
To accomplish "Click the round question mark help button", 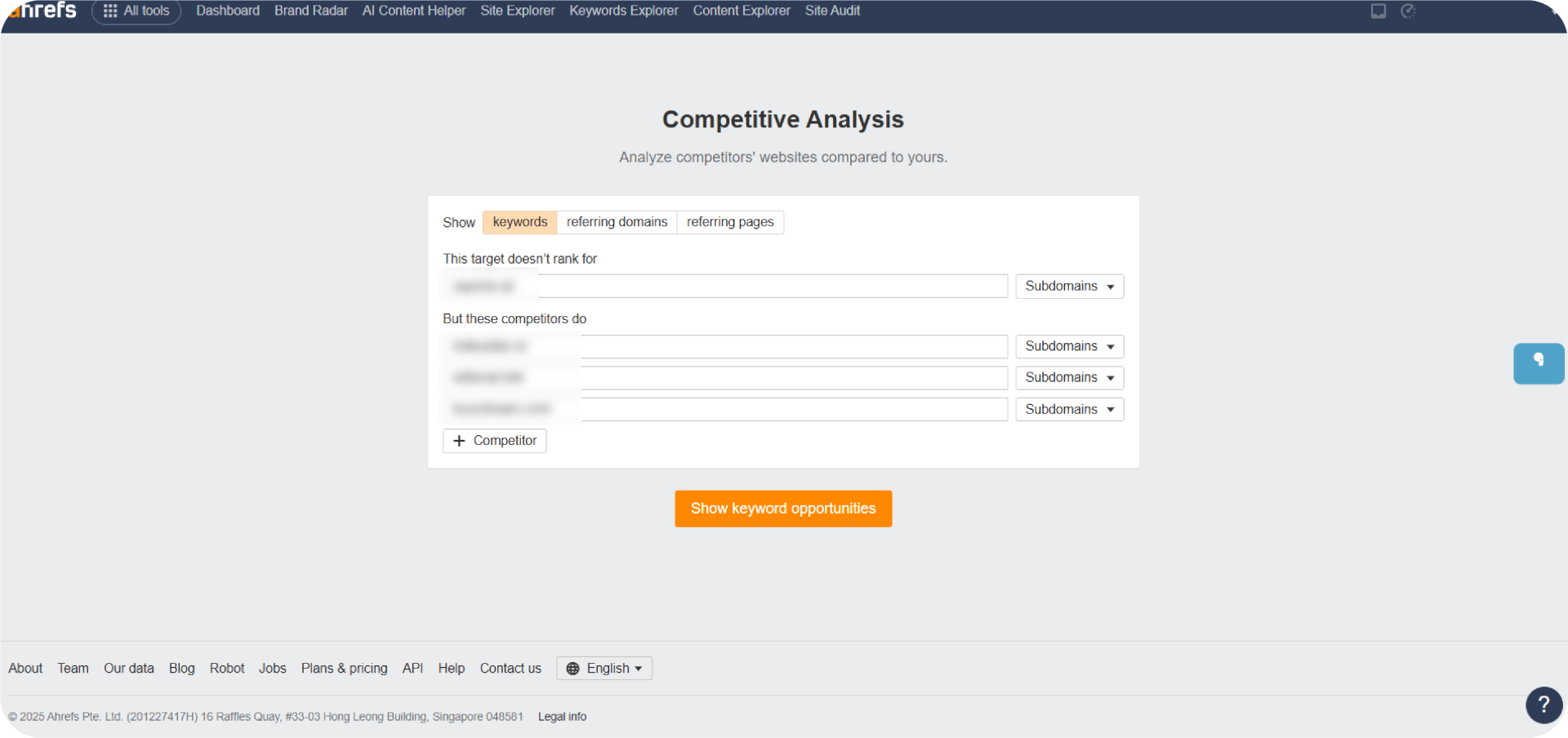I will click(x=1543, y=705).
